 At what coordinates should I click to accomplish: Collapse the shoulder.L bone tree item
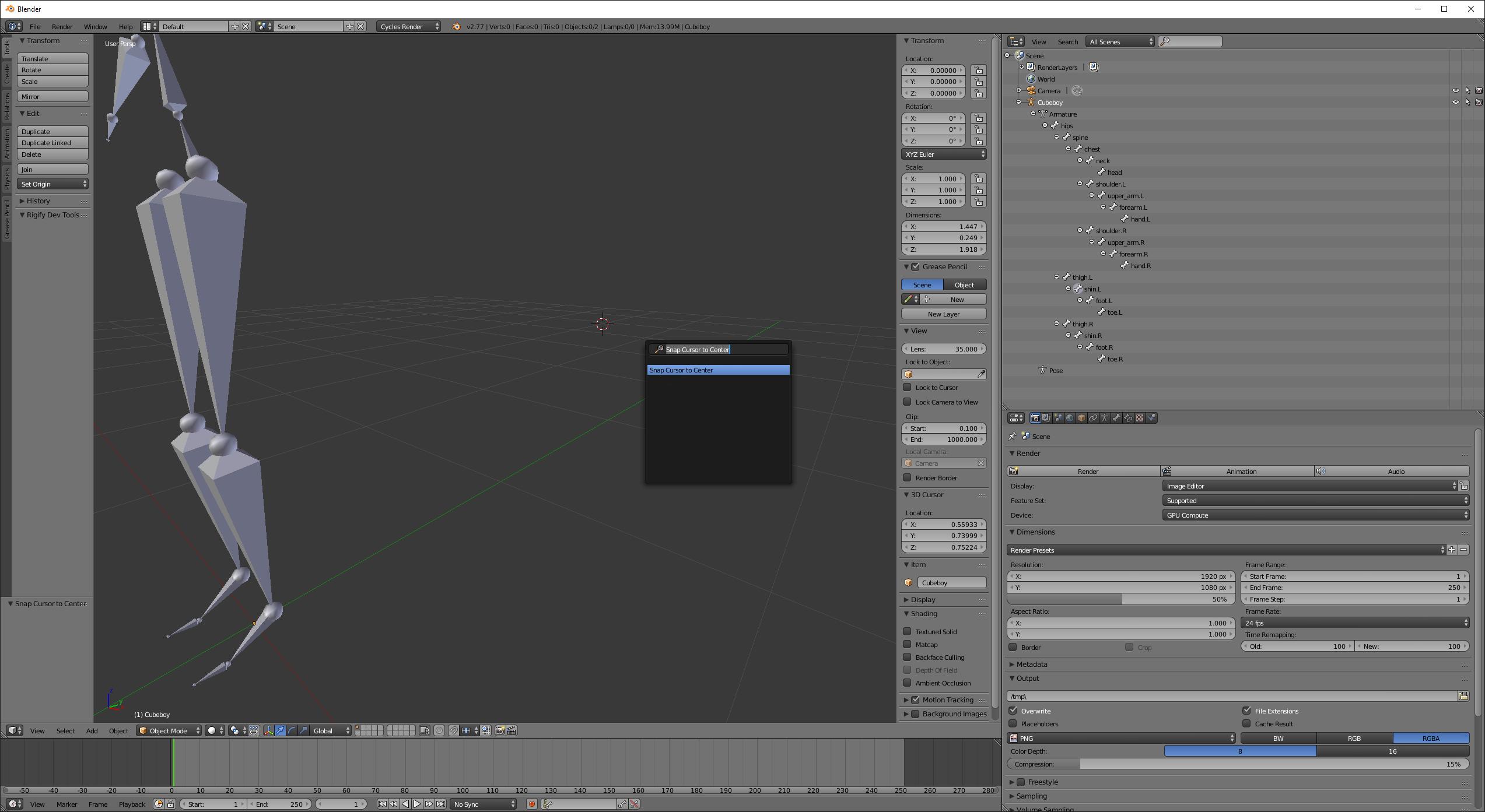point(1080,184)
